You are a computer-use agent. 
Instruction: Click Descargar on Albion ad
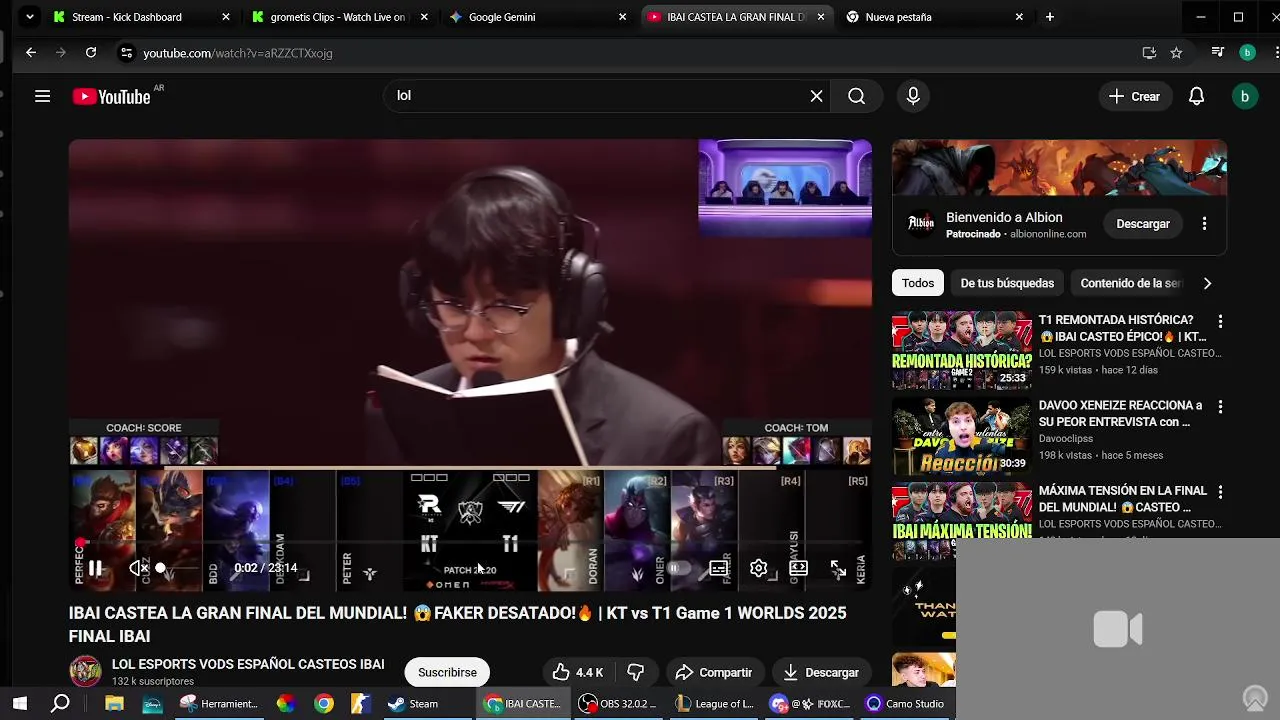1143,223
